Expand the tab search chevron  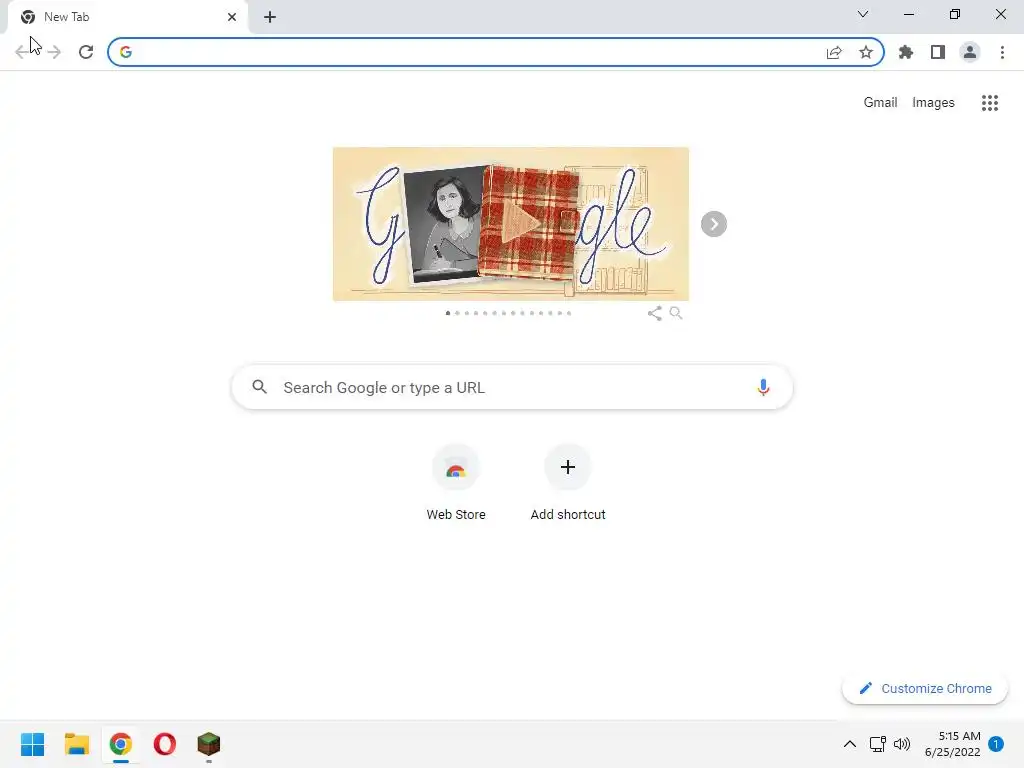coord(863,14)
